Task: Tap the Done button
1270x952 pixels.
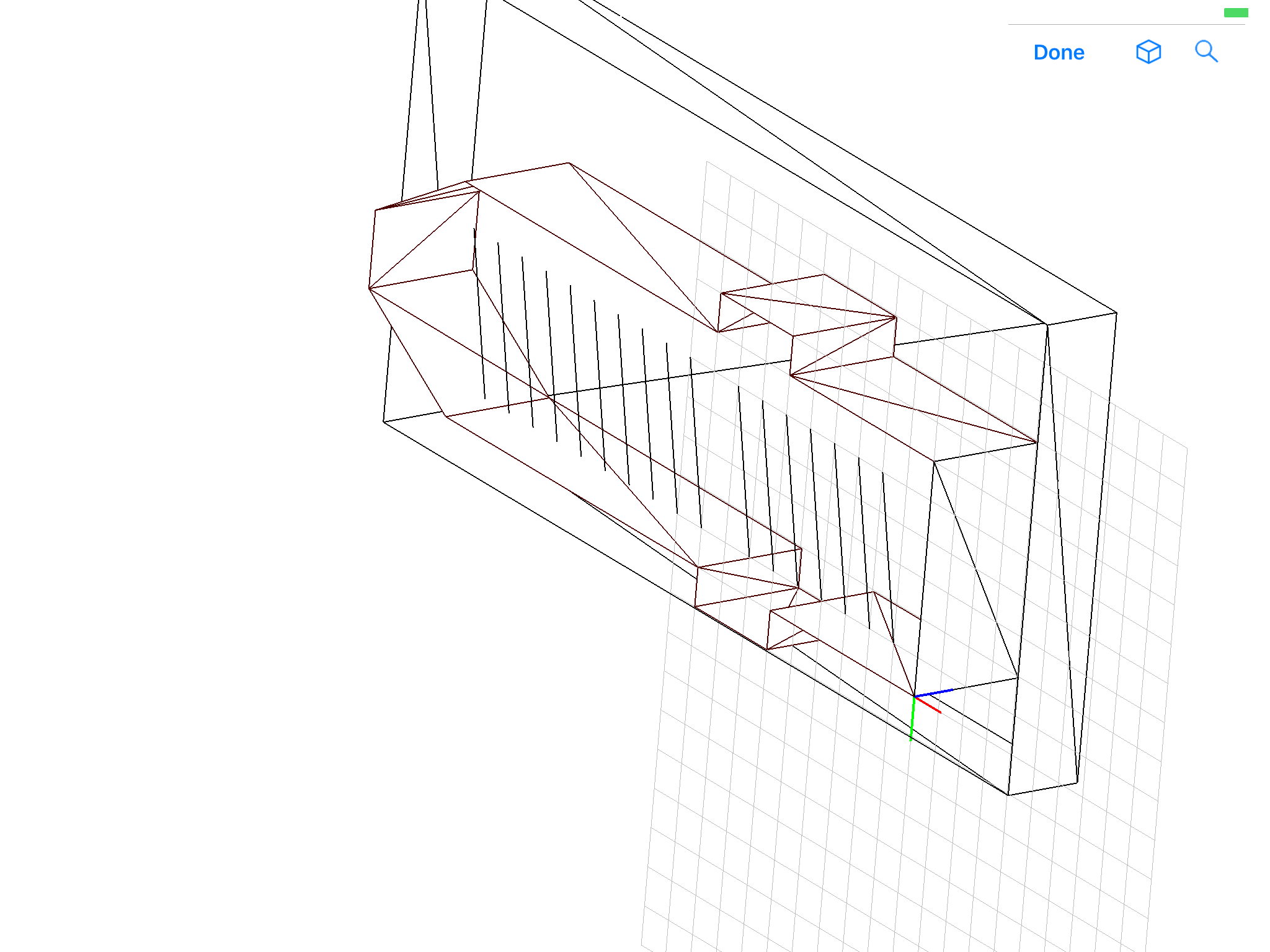Action: (1059, 53)
